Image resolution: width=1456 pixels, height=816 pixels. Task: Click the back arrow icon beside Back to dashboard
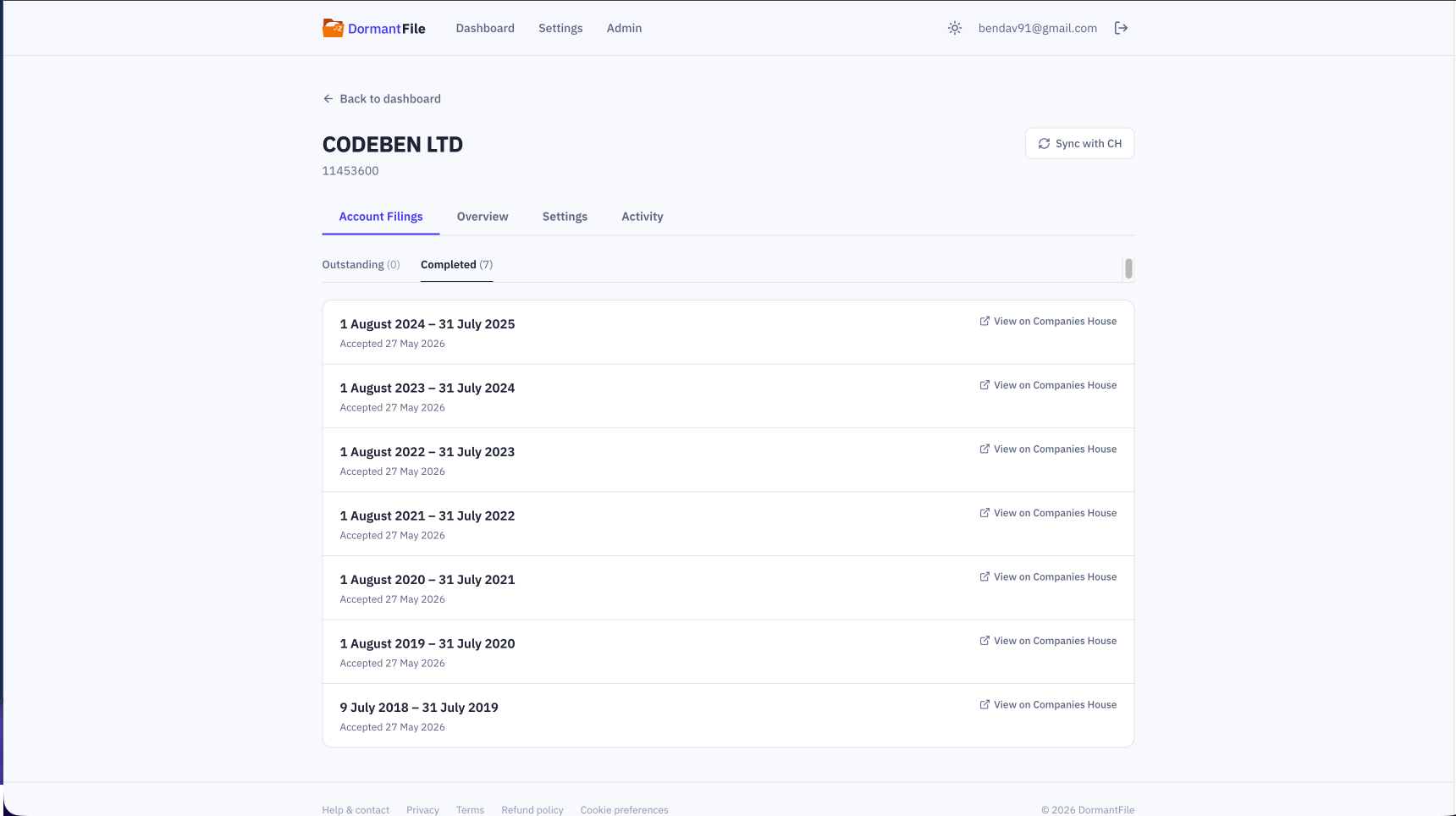[328, 99]
